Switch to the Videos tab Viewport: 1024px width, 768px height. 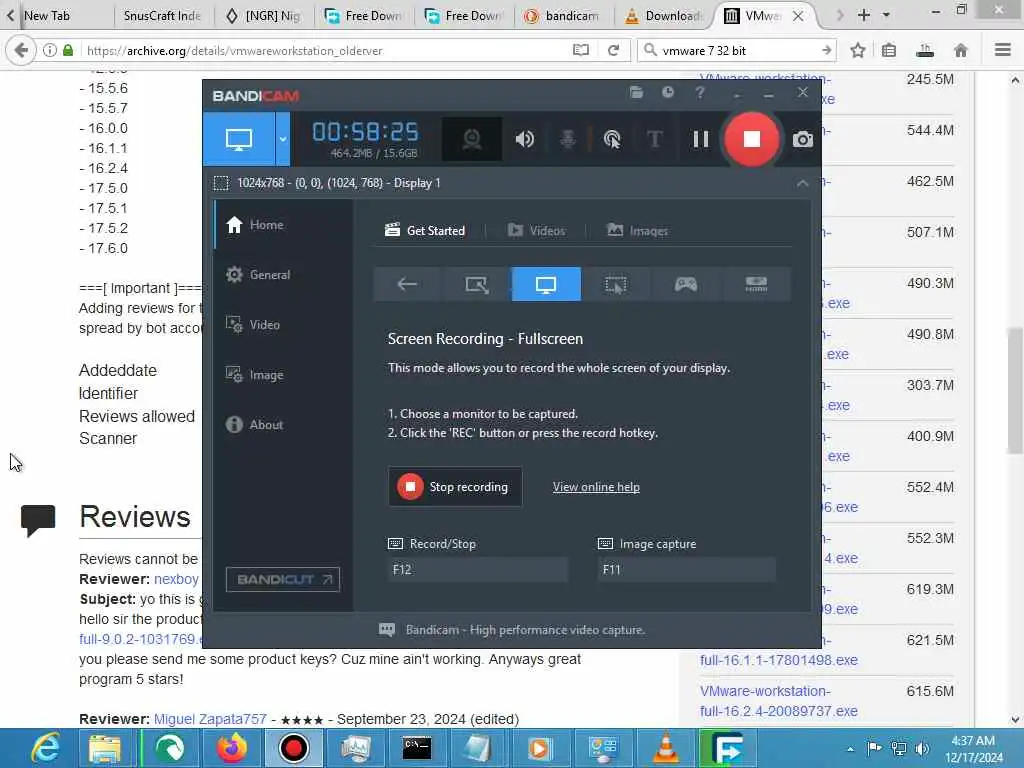tap(536, 231)
